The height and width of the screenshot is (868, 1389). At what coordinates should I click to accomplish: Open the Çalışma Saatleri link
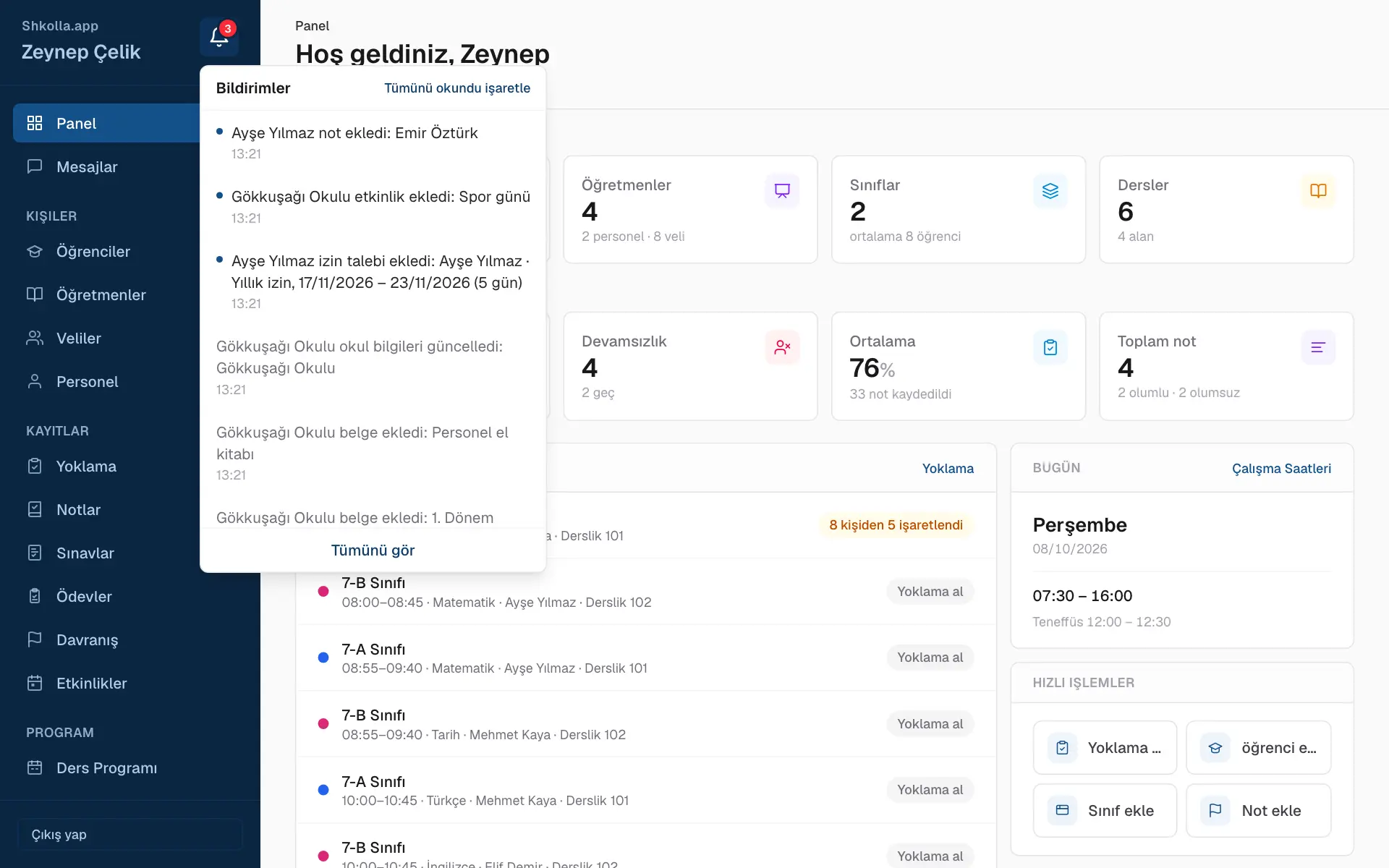[1281, 468]
